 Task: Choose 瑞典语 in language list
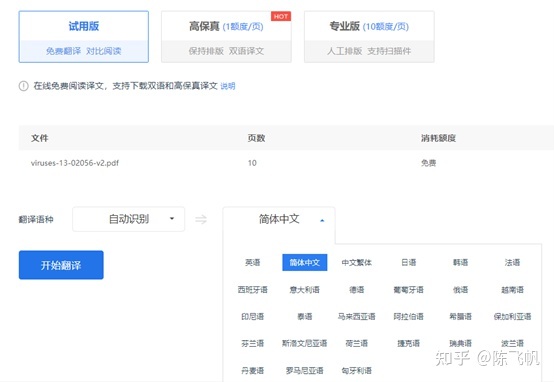click(460, 343)
